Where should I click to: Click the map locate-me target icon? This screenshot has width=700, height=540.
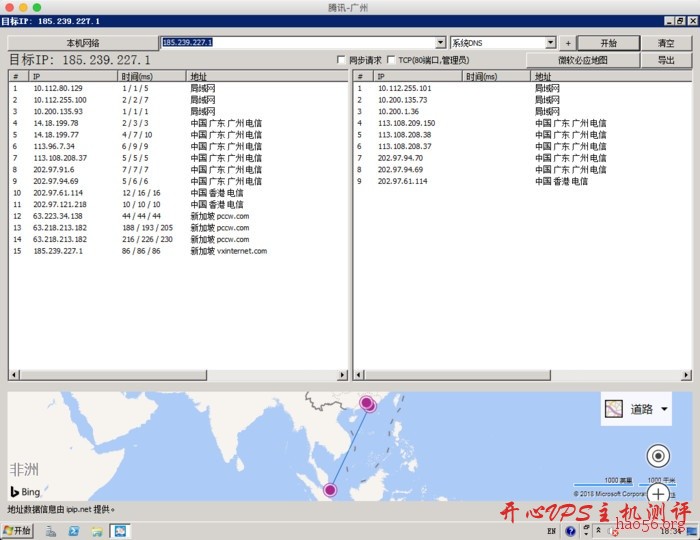click(x=657, y=456)
